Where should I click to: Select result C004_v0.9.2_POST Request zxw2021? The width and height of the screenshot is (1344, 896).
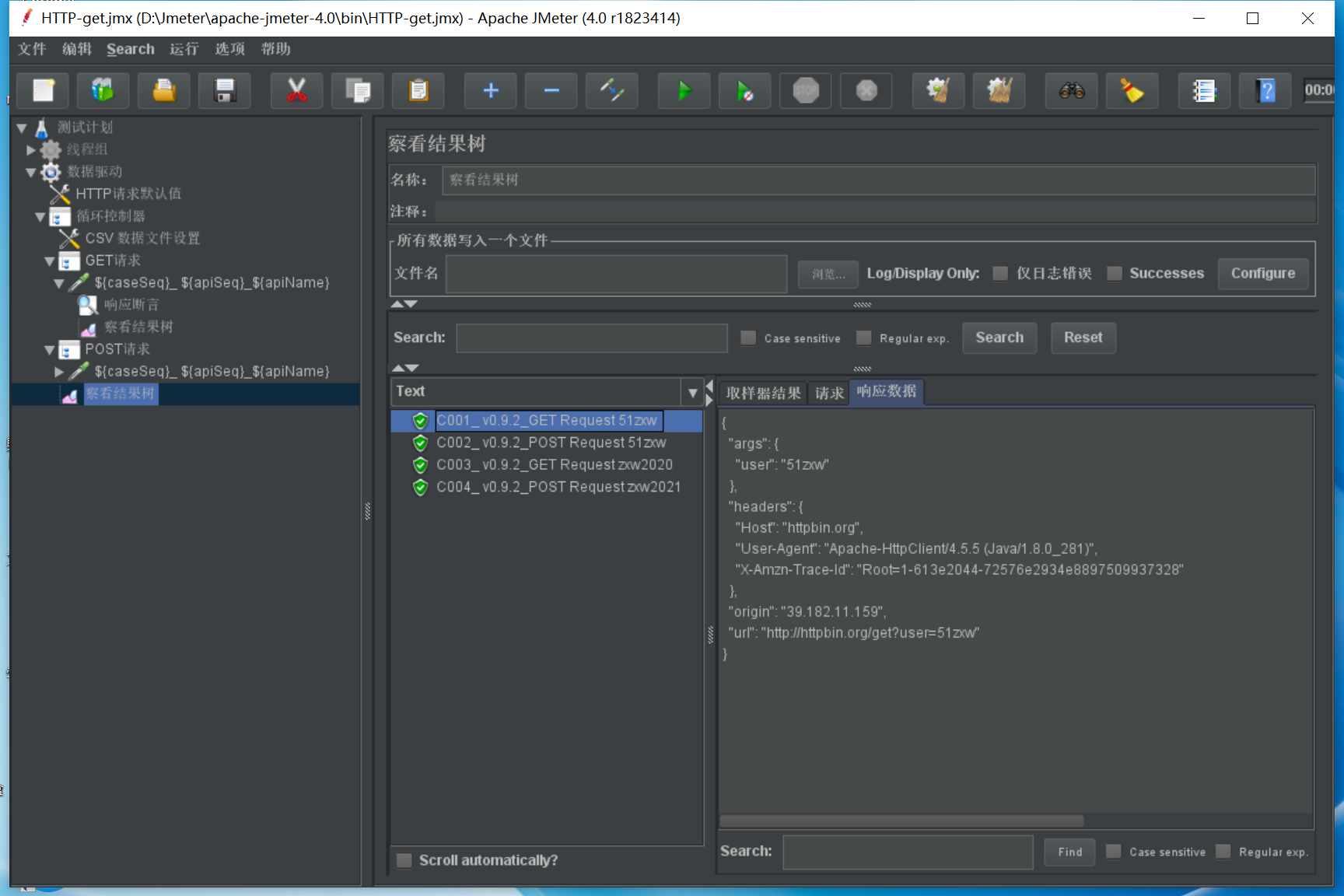tap(558, 487)
